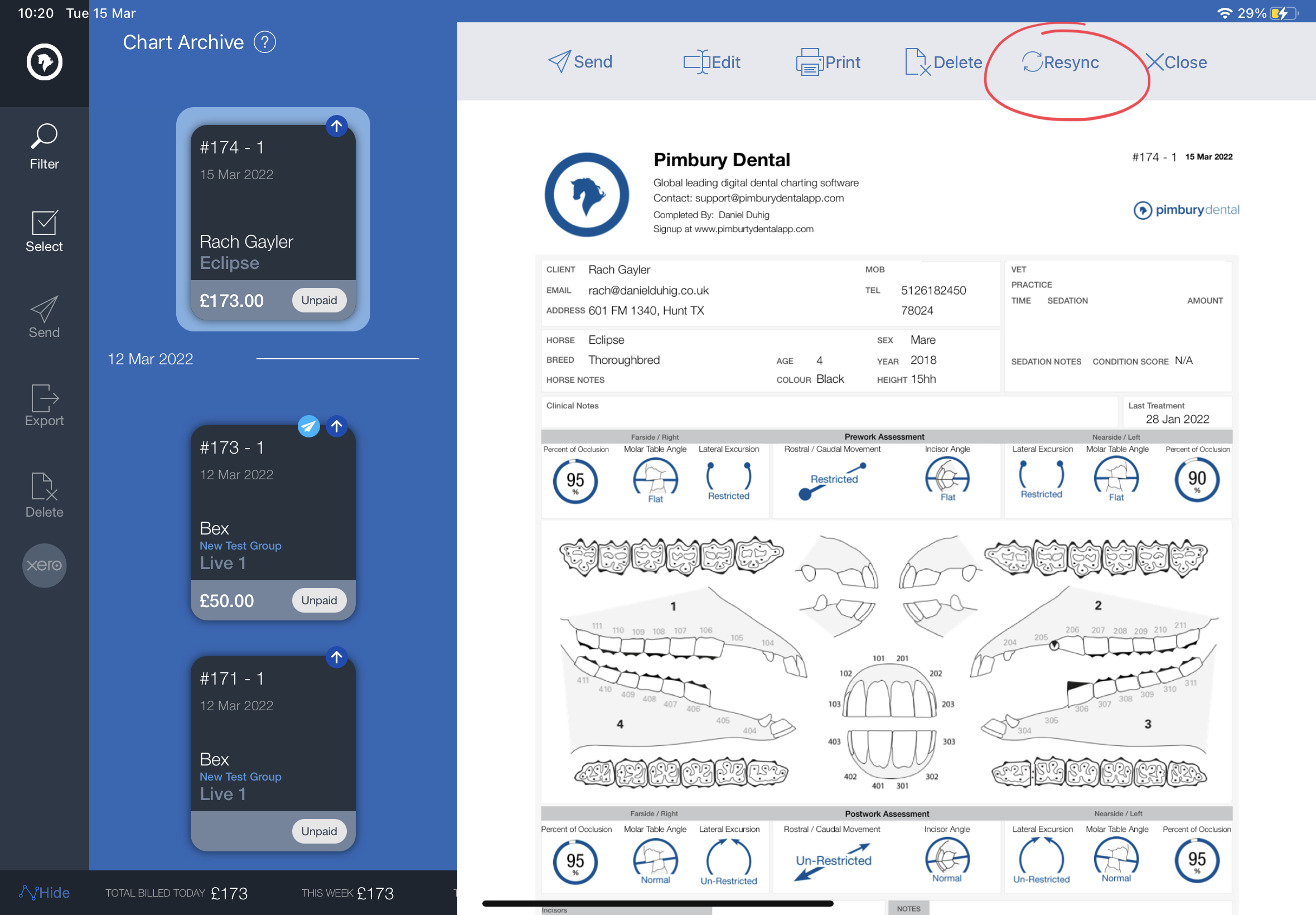
Task: Tap upload arrow on chart #174 - 1
Action: [337, 126]
